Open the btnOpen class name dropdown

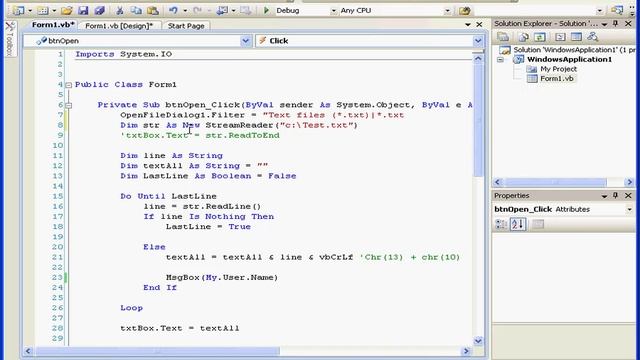click(245, 41)
